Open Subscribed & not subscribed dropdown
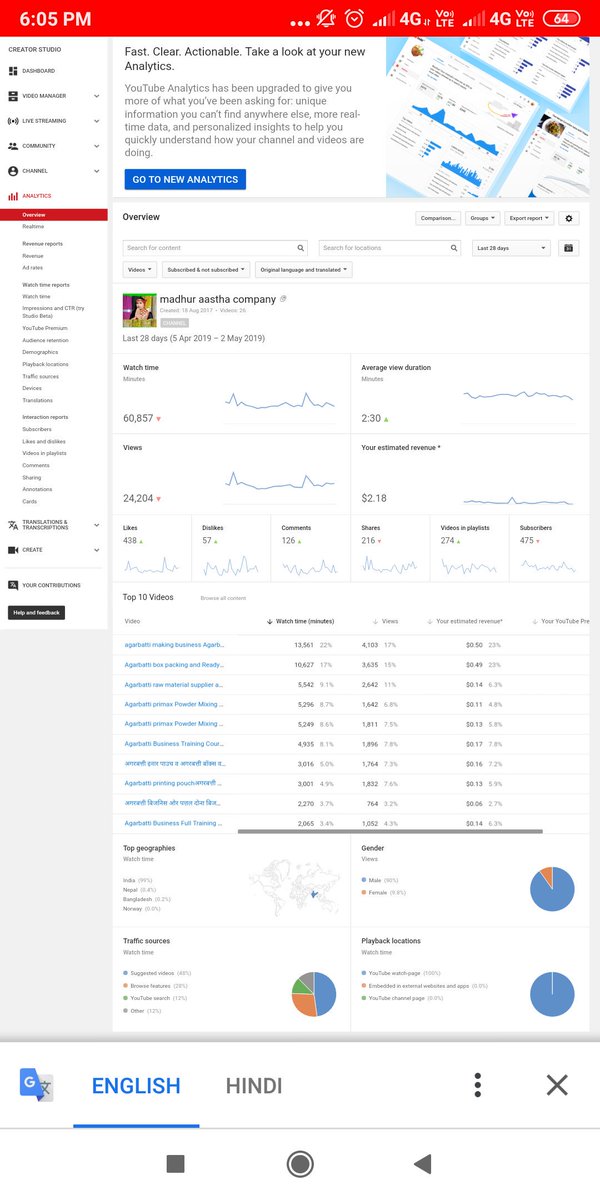This screenshot has width=600, height=1200. coord(207,270)
